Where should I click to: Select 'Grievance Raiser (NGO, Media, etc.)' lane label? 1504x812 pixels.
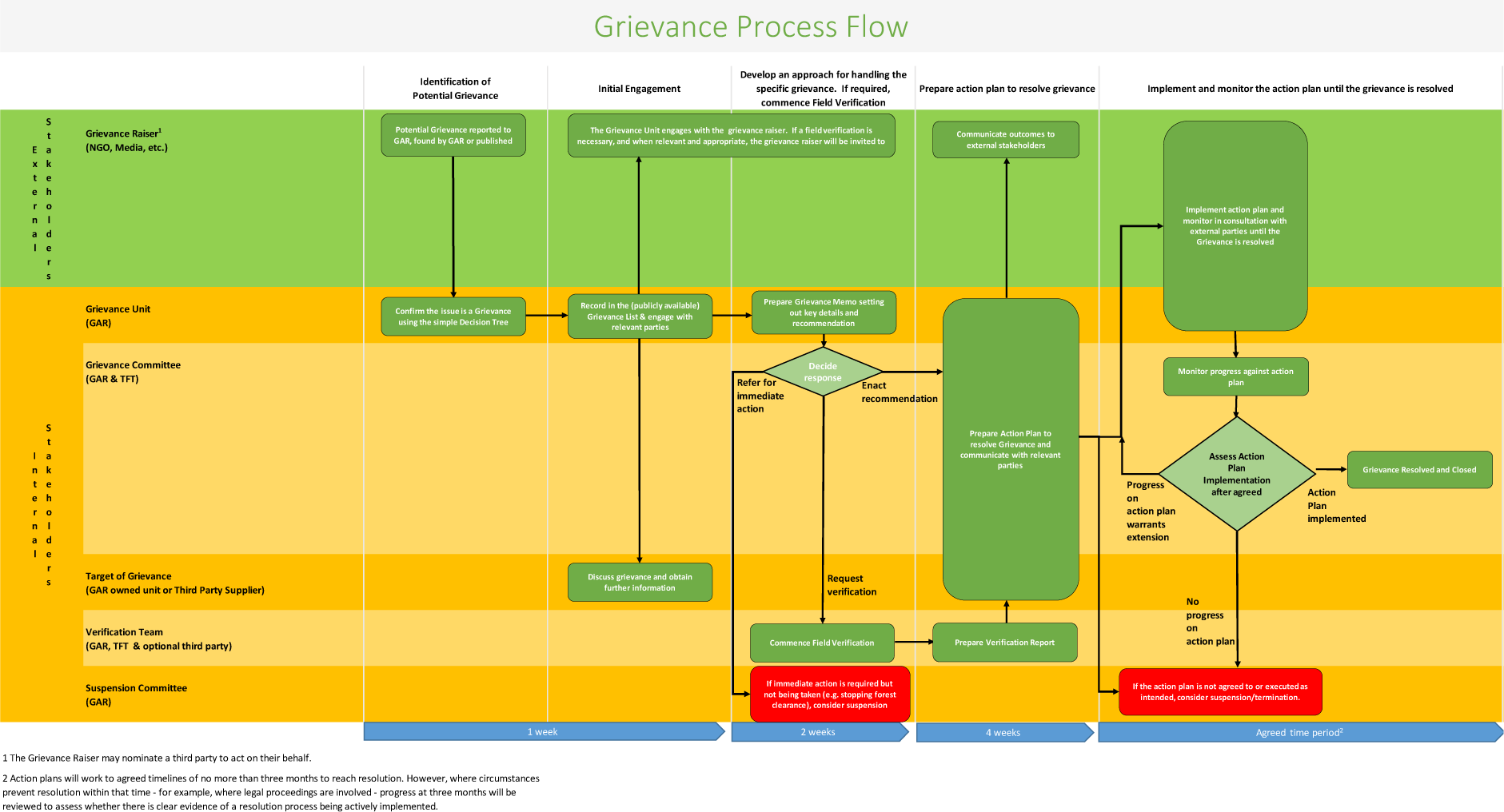(x=126, y=140)
